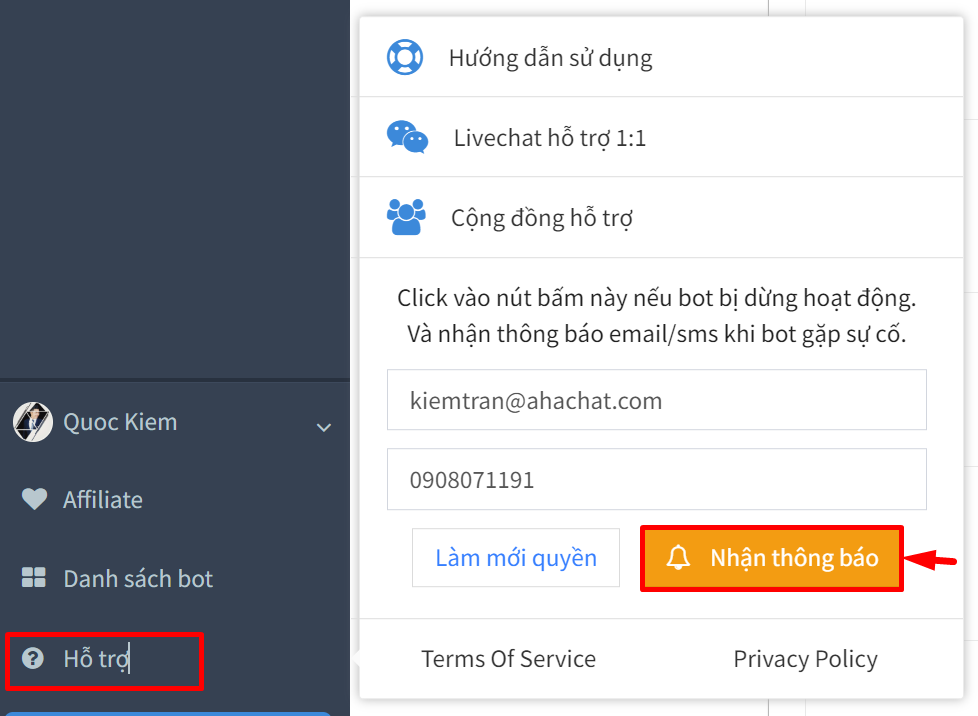
Task: Click the text 'Và nhận thông báo email/sms khi bot gặp sự cố.'
Action: click(x=657, y=334)
